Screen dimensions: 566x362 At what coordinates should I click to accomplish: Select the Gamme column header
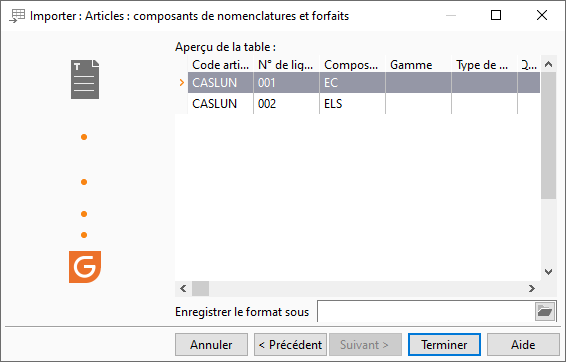click(418, 65)
